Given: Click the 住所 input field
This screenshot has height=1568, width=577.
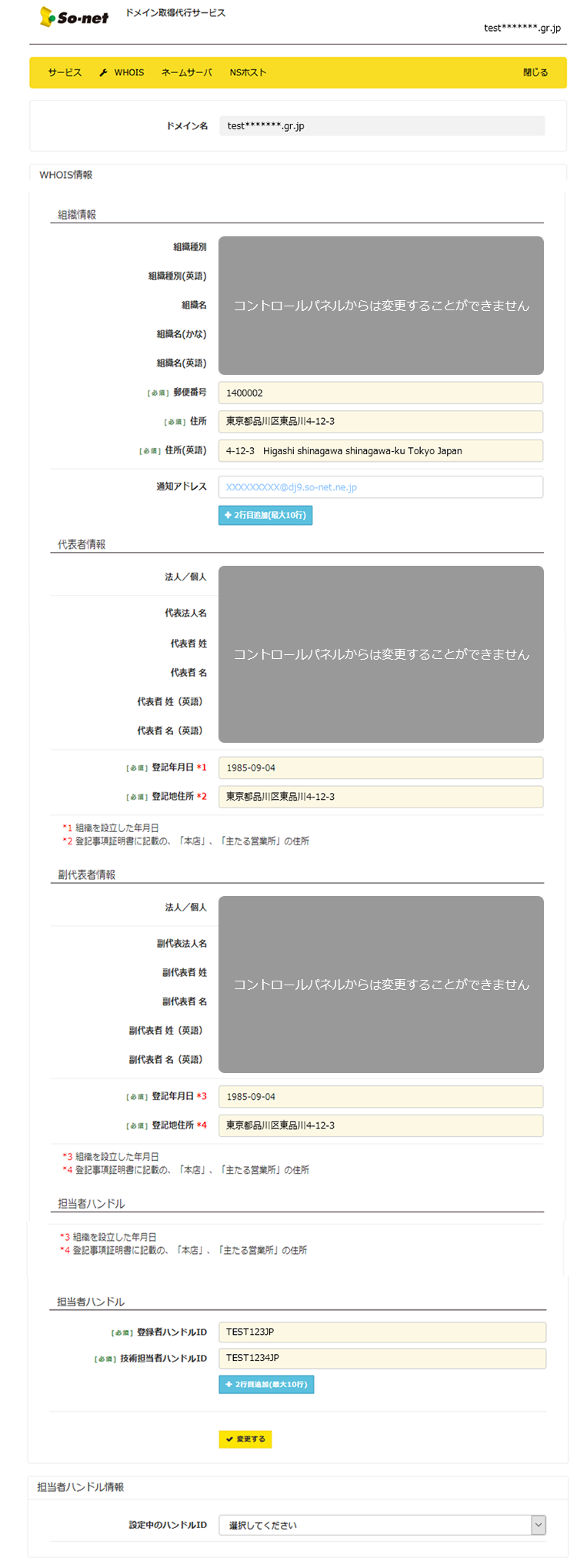Looking at the screenshot, I should tap(380, 422).
